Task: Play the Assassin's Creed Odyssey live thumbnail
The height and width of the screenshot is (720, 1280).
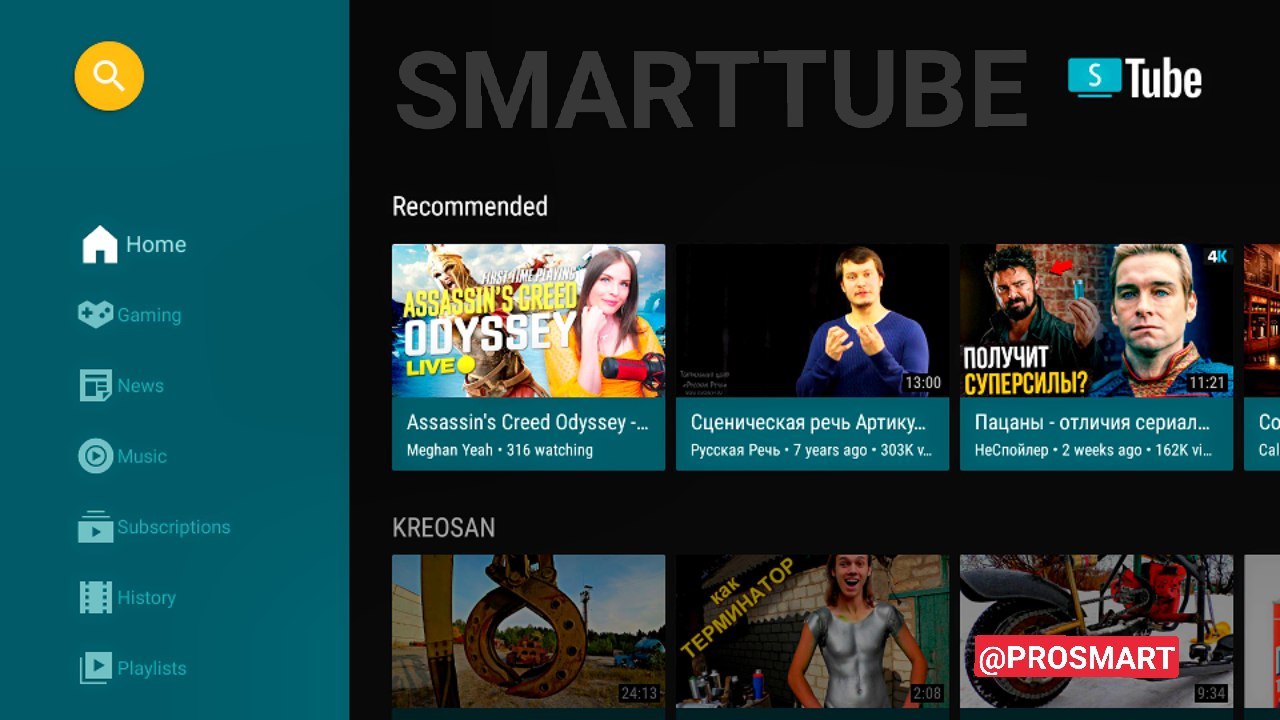Action: [528, 320]
